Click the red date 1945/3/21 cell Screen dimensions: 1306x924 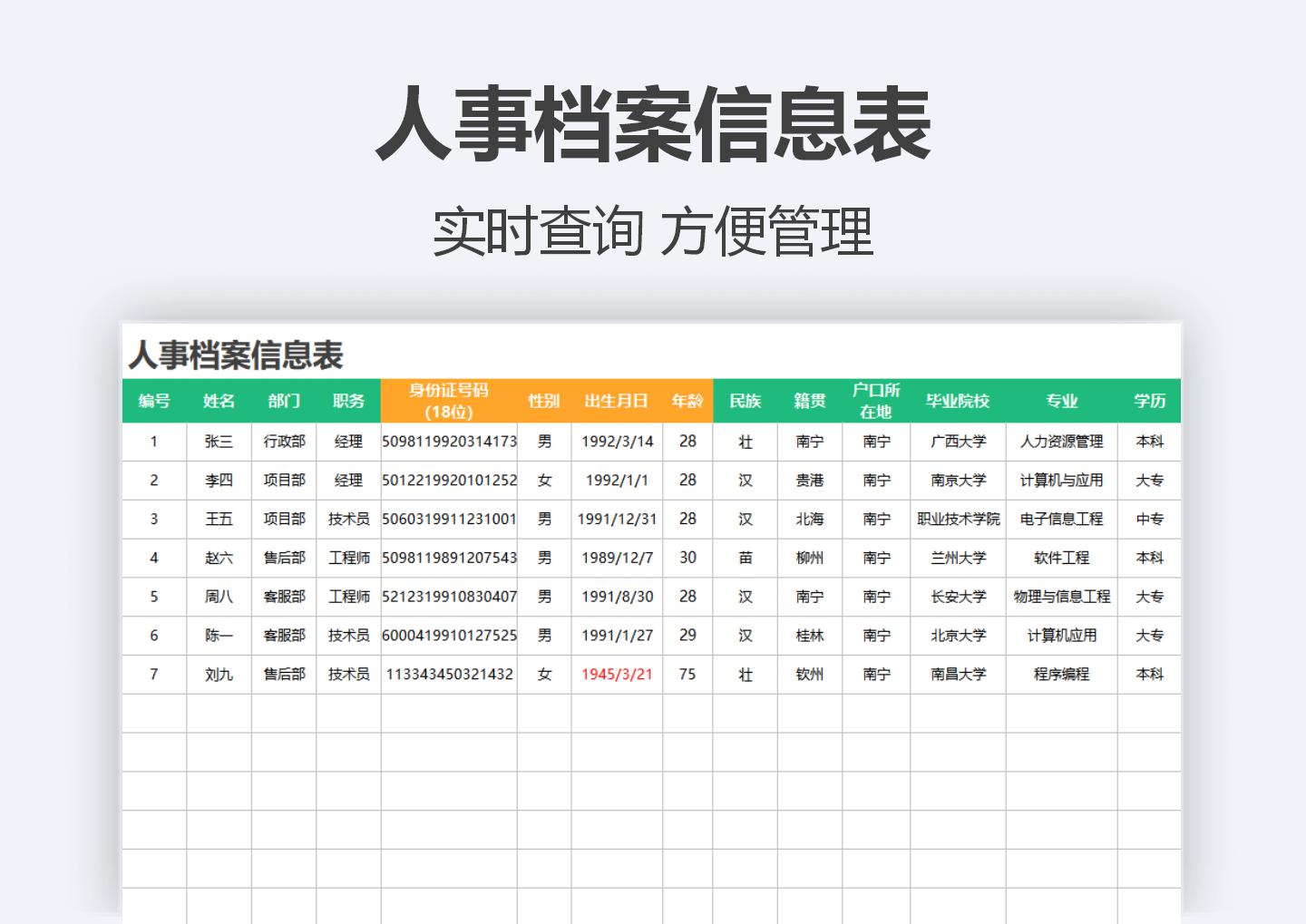(x=617, y=674)
